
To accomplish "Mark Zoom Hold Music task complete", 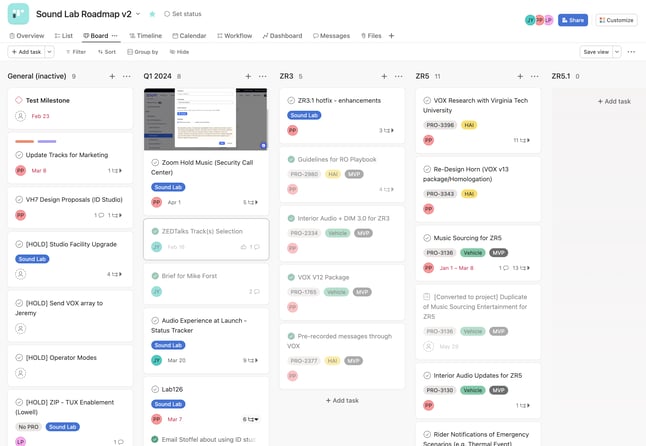I will (155, 162).
